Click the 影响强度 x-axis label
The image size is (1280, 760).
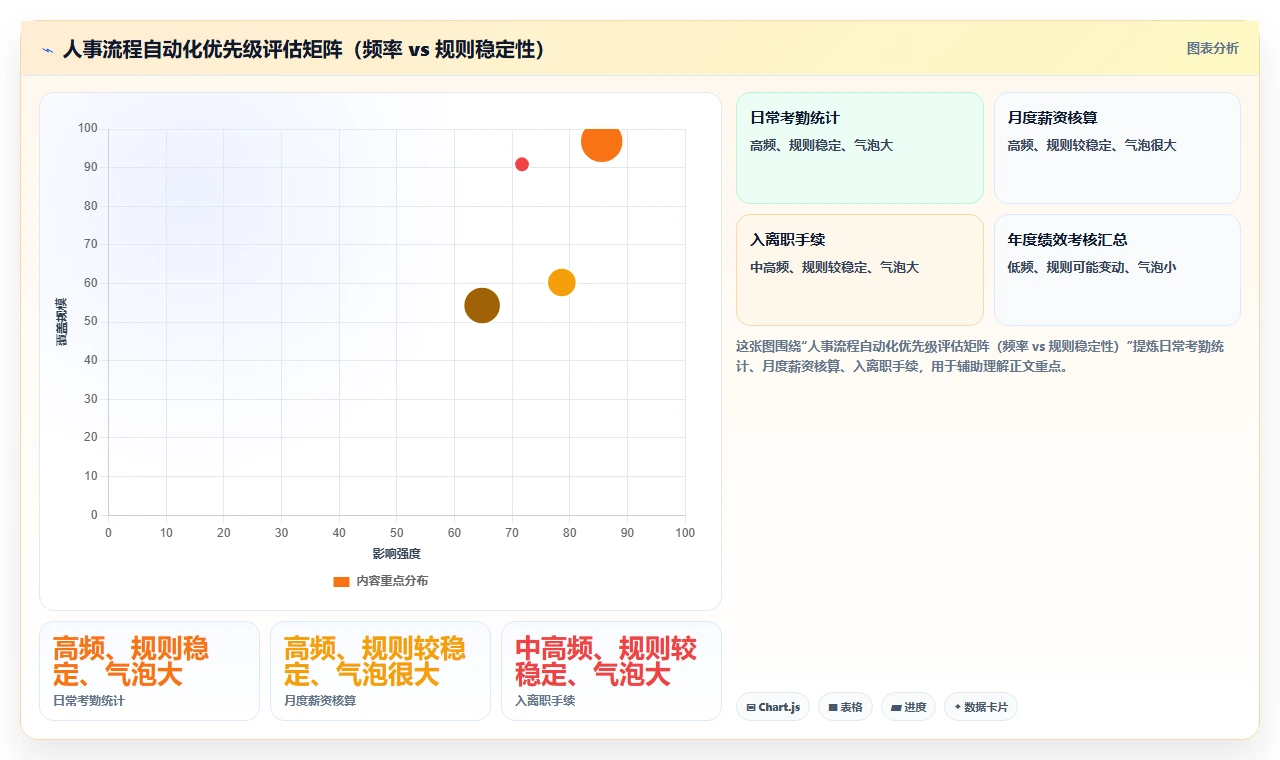pyautogui.click(x=397, y=554)
